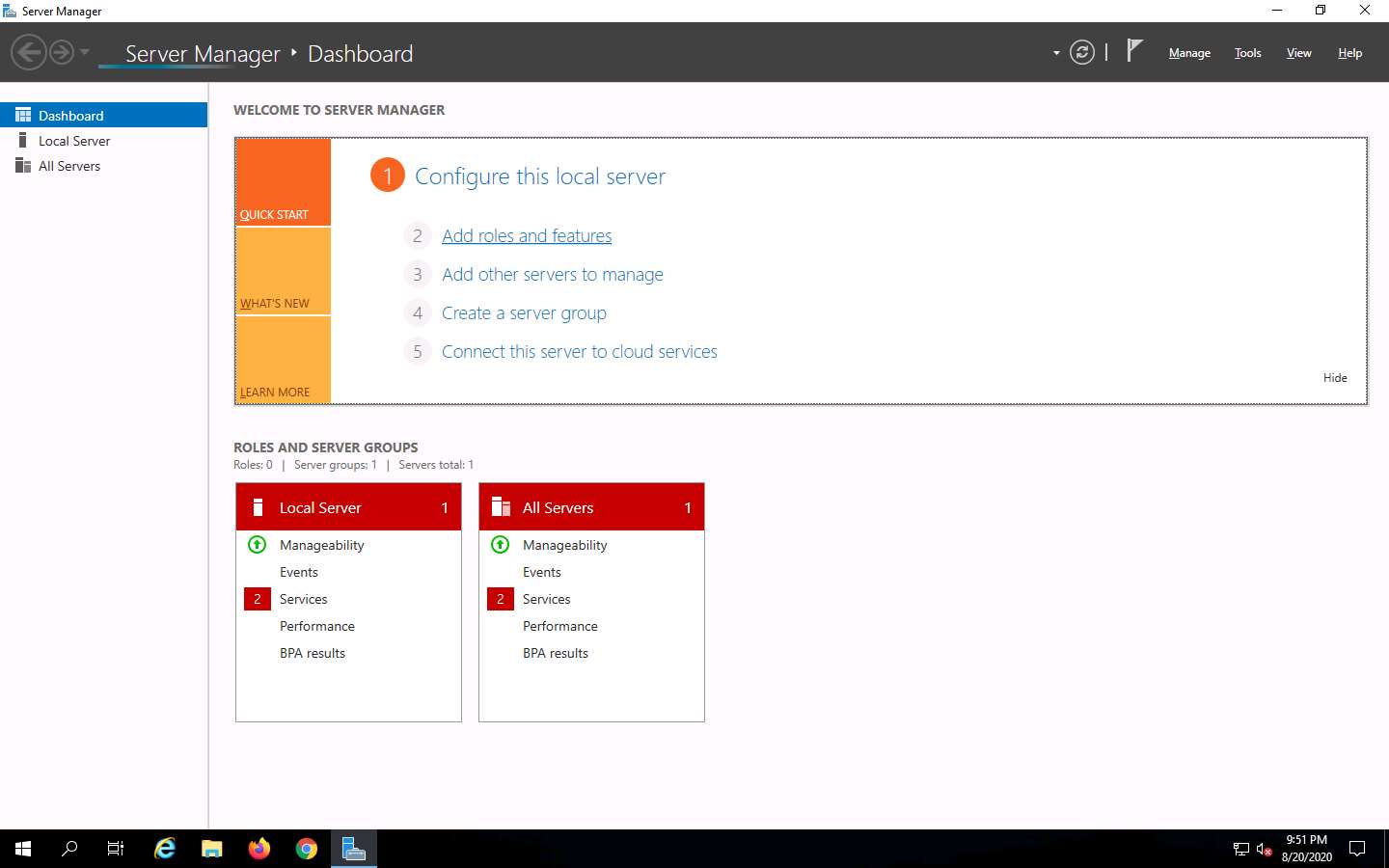Click the orange step 1 circle
This screenshot has height=868, width=1389.
[x=388, y=176]
